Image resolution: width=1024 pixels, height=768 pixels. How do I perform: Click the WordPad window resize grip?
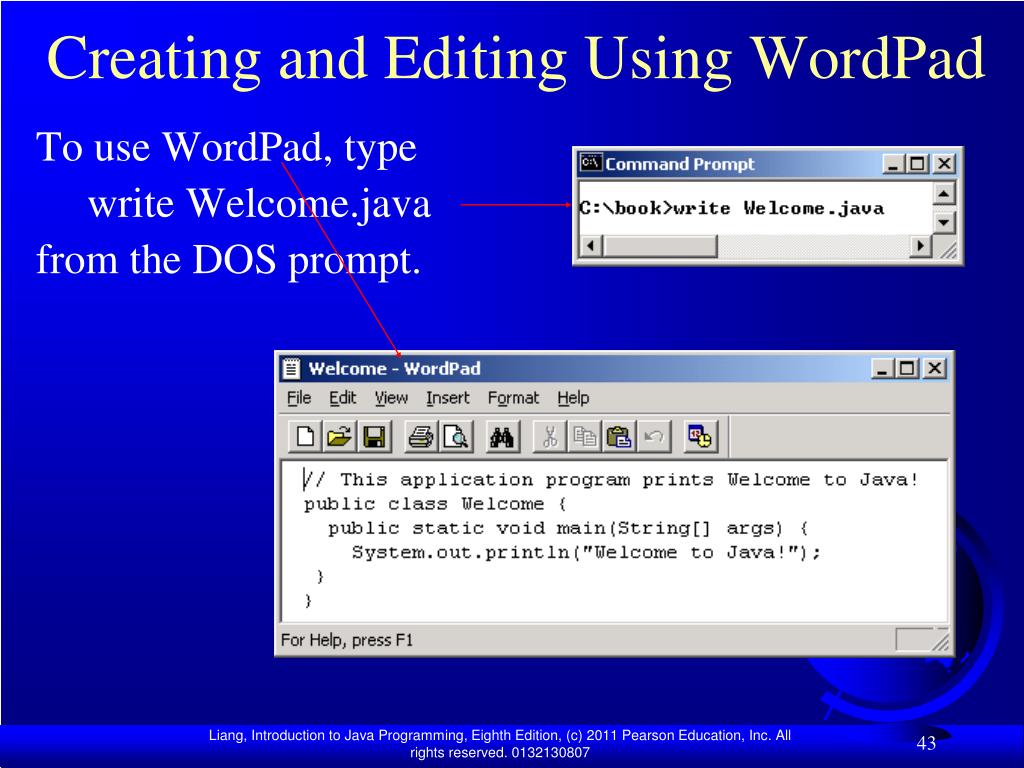point(940,641)
